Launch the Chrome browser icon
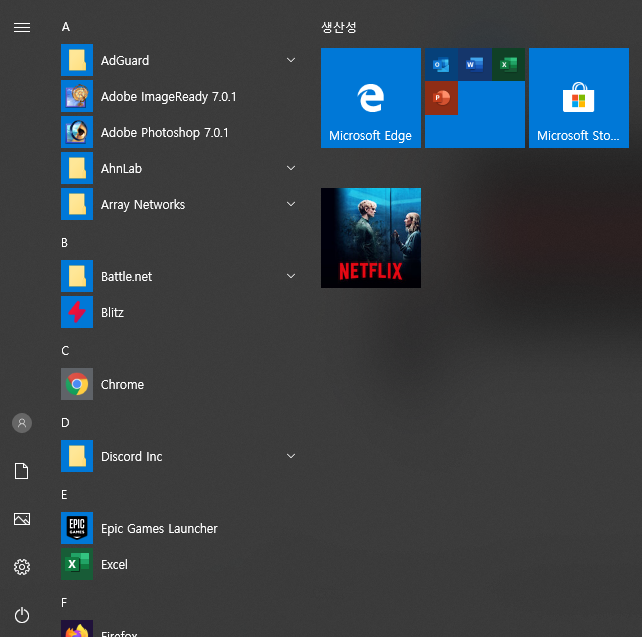Image resolution: width=642 pixels, height=637 pixels. 77,384
